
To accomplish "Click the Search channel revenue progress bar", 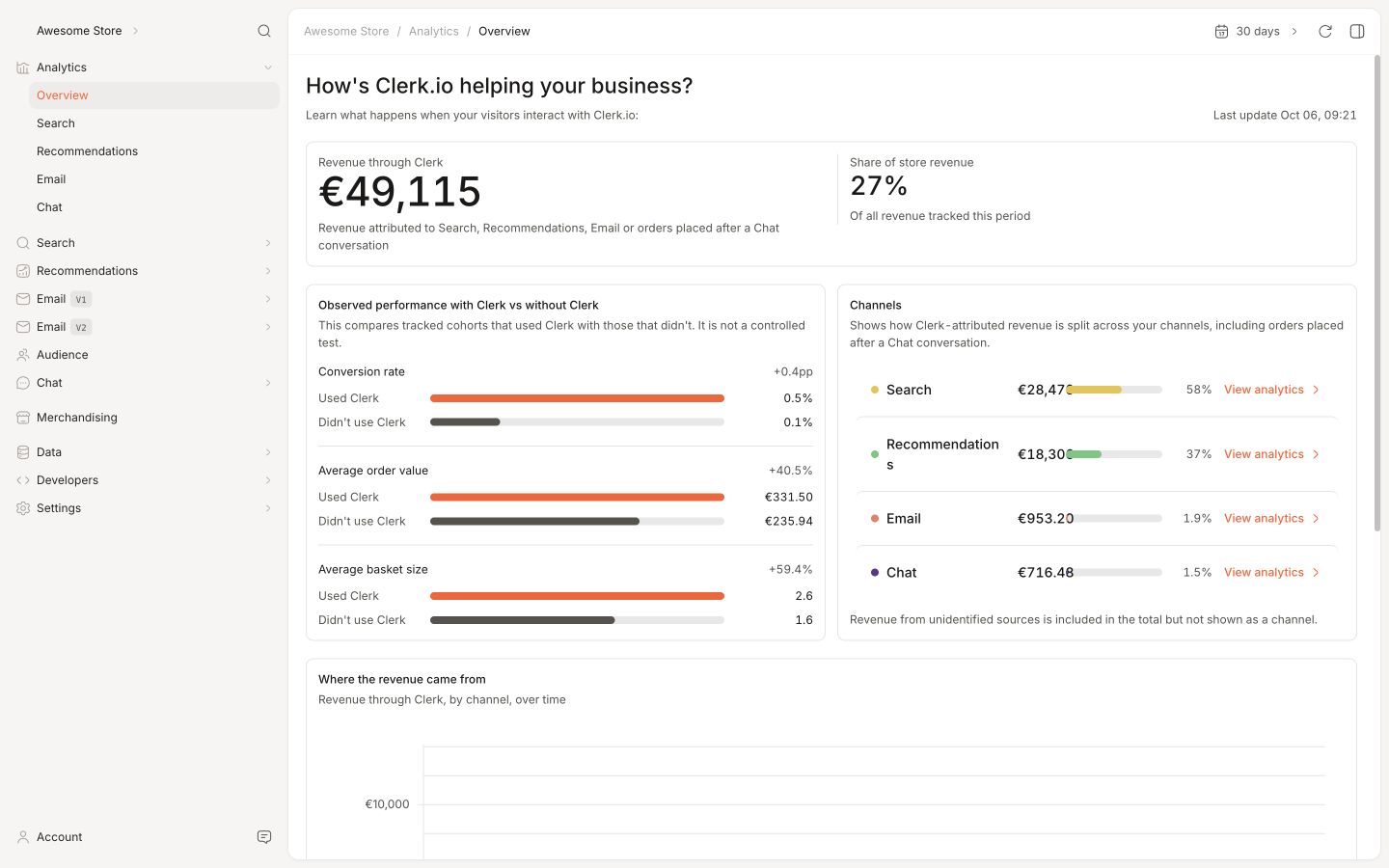I will tap(1114, 390).
